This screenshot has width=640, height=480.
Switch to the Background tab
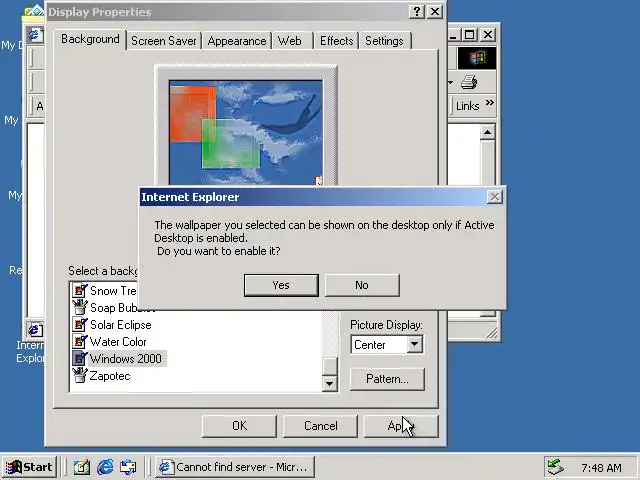[x=90, y=39]
